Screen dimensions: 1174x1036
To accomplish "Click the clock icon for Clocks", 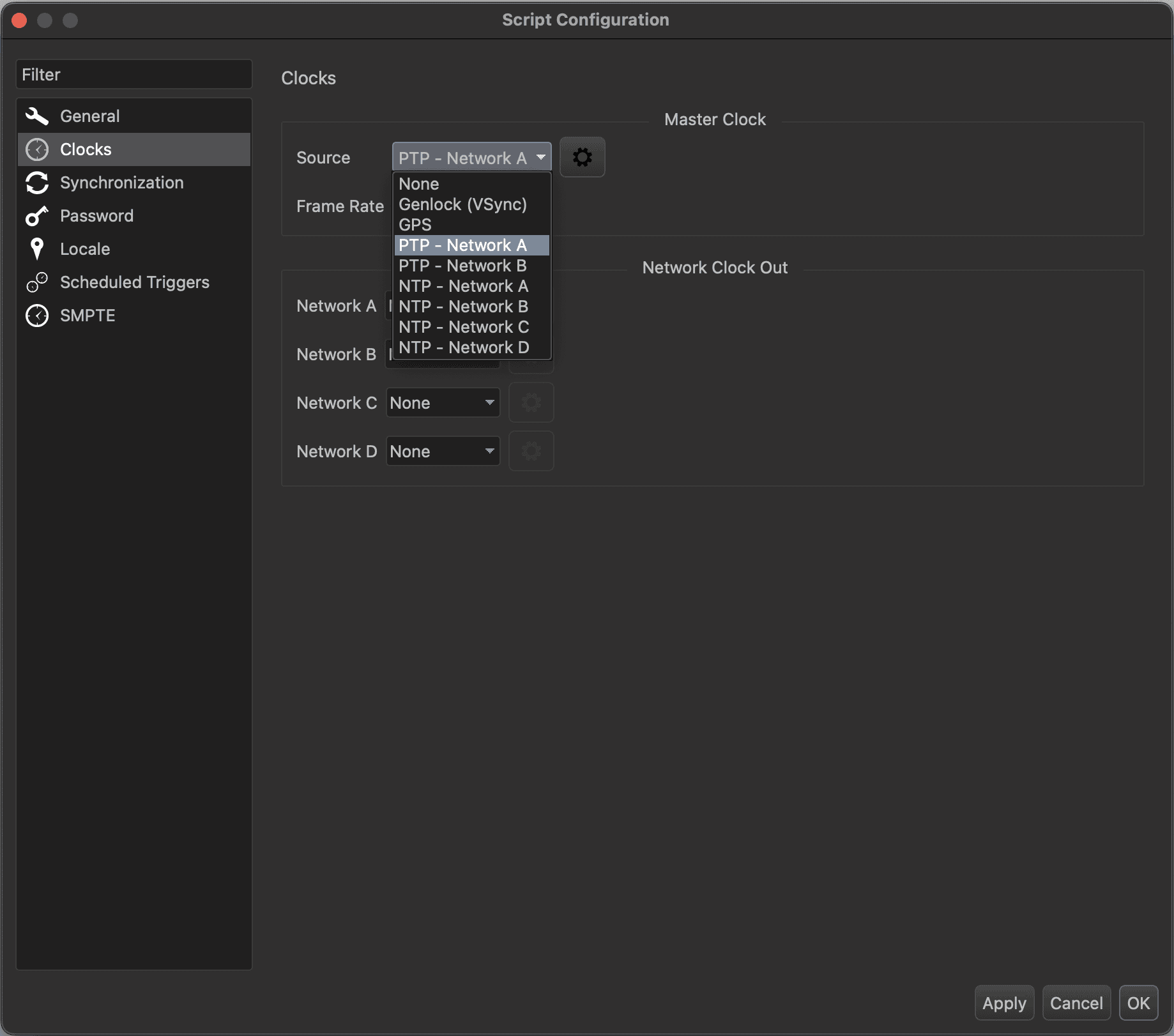I will tap(37, 149).
